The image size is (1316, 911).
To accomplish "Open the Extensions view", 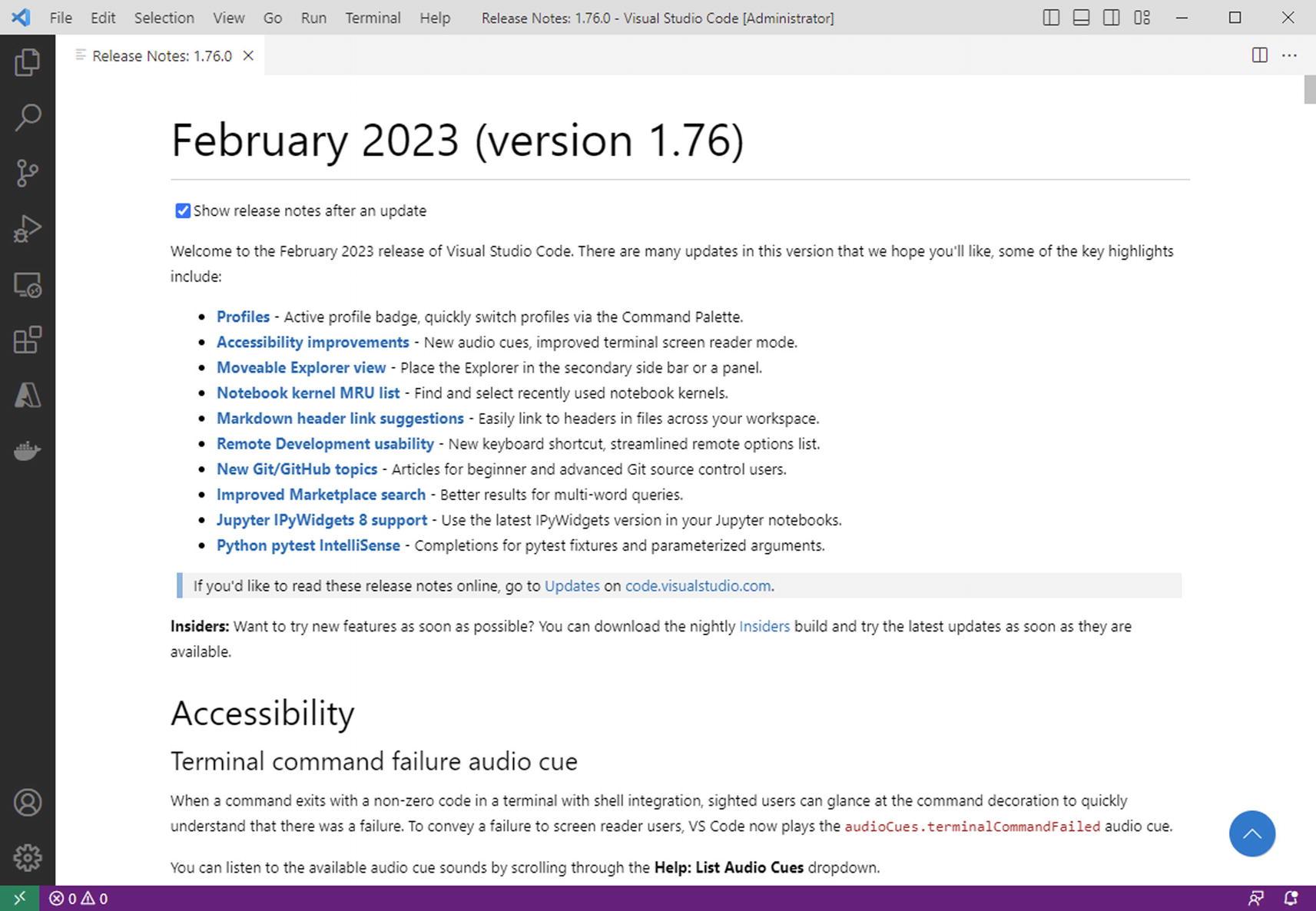I will (x=28, y=340).
